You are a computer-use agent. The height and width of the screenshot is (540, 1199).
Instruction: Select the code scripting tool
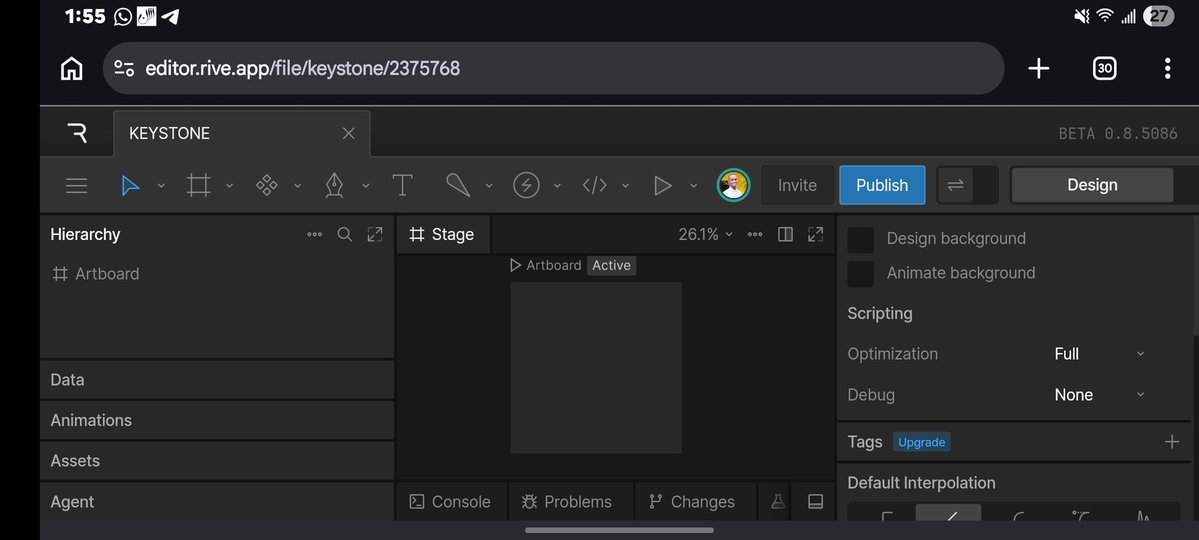coord(594,185)
